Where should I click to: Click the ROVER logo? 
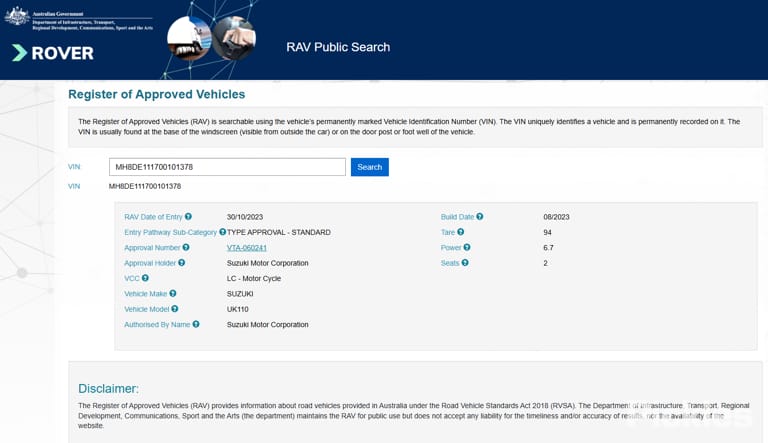pyautogui.click(x=53, y=53)
